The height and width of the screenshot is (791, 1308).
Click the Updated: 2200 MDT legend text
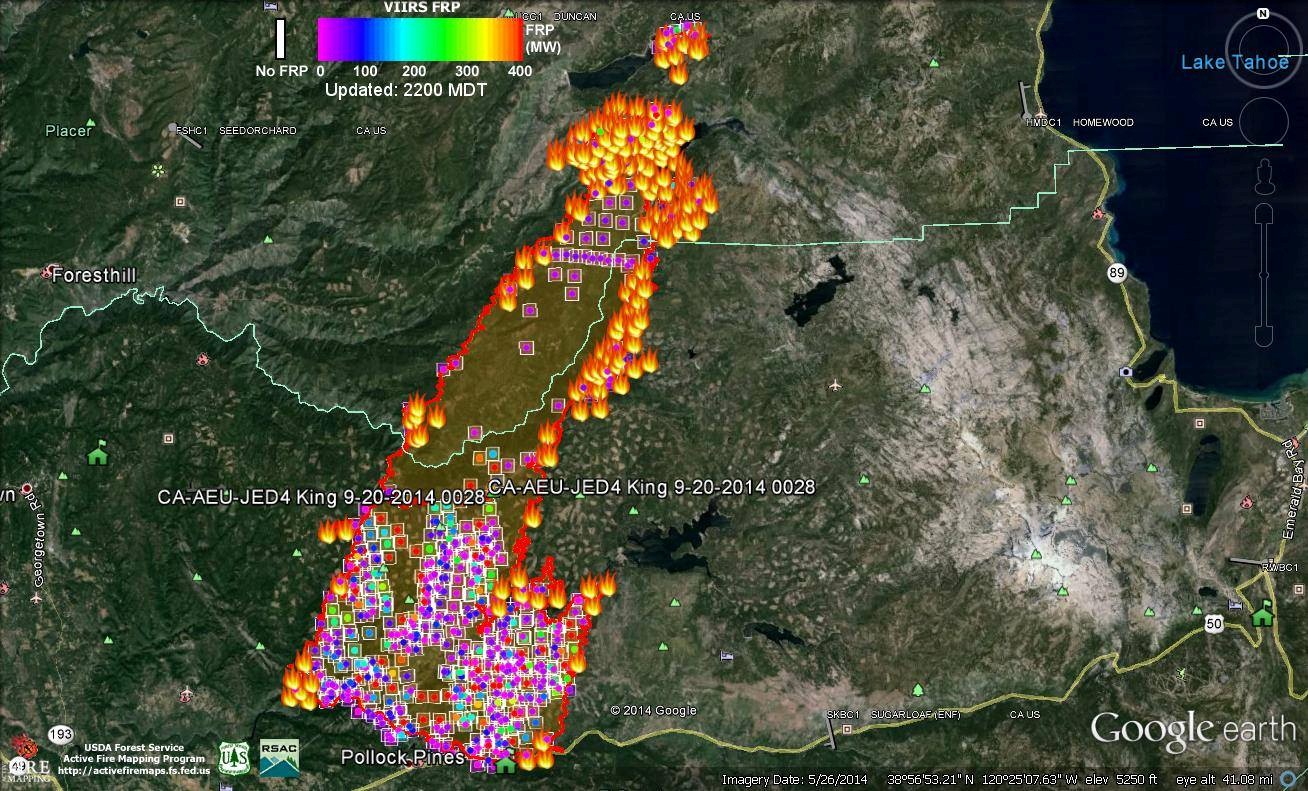[406, 89]
